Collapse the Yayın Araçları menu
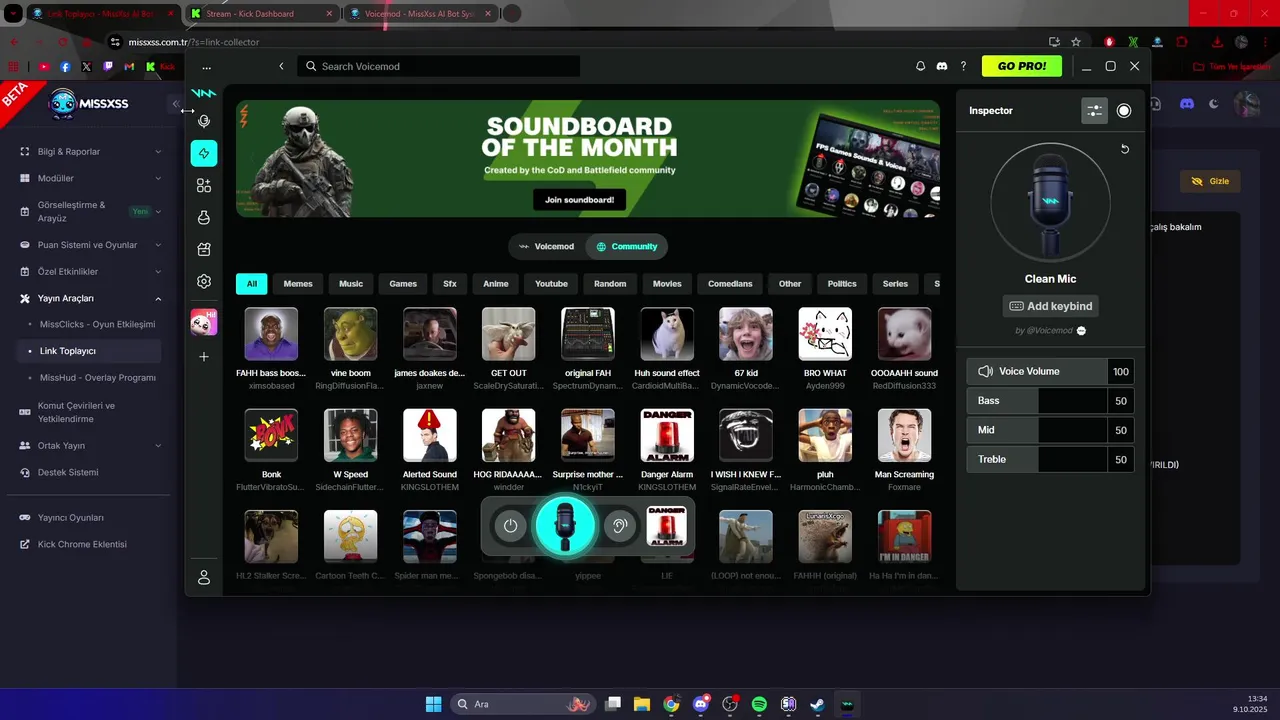Image resolution: width=1280 pixels, height=720 pixels. click(x=90, y=298)
